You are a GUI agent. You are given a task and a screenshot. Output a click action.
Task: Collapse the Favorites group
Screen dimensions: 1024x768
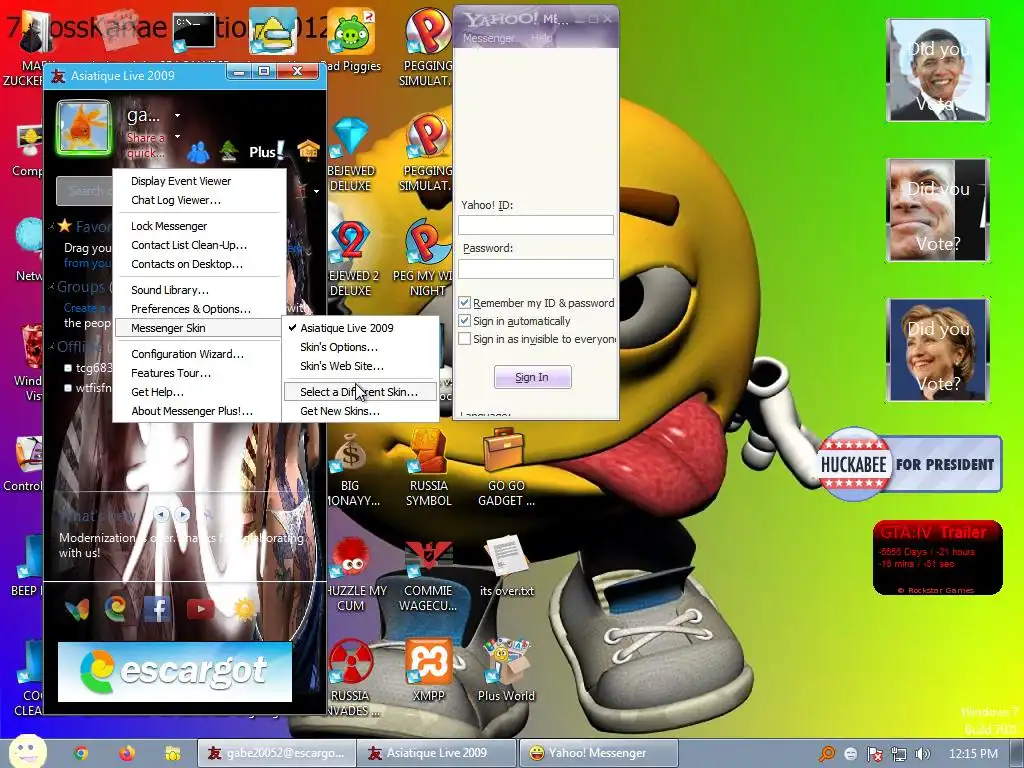51,227
